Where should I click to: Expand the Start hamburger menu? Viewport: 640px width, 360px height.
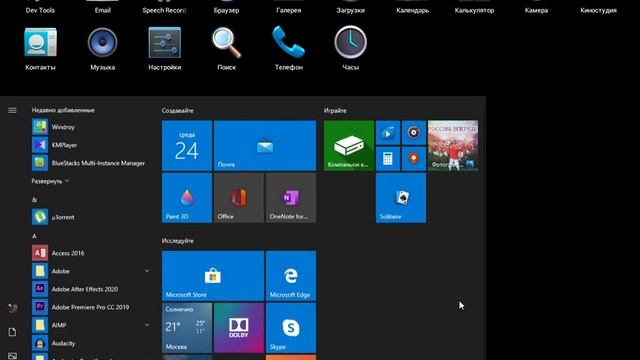click(12, 110)
